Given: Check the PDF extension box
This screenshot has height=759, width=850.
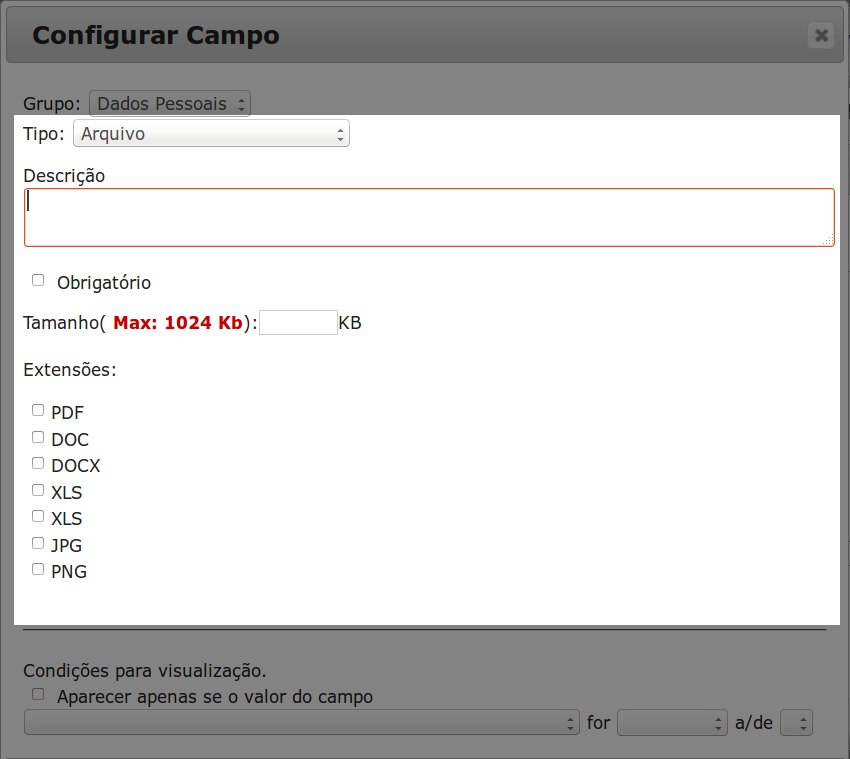Looking at the screenshot, I should [x=38, y=410].
